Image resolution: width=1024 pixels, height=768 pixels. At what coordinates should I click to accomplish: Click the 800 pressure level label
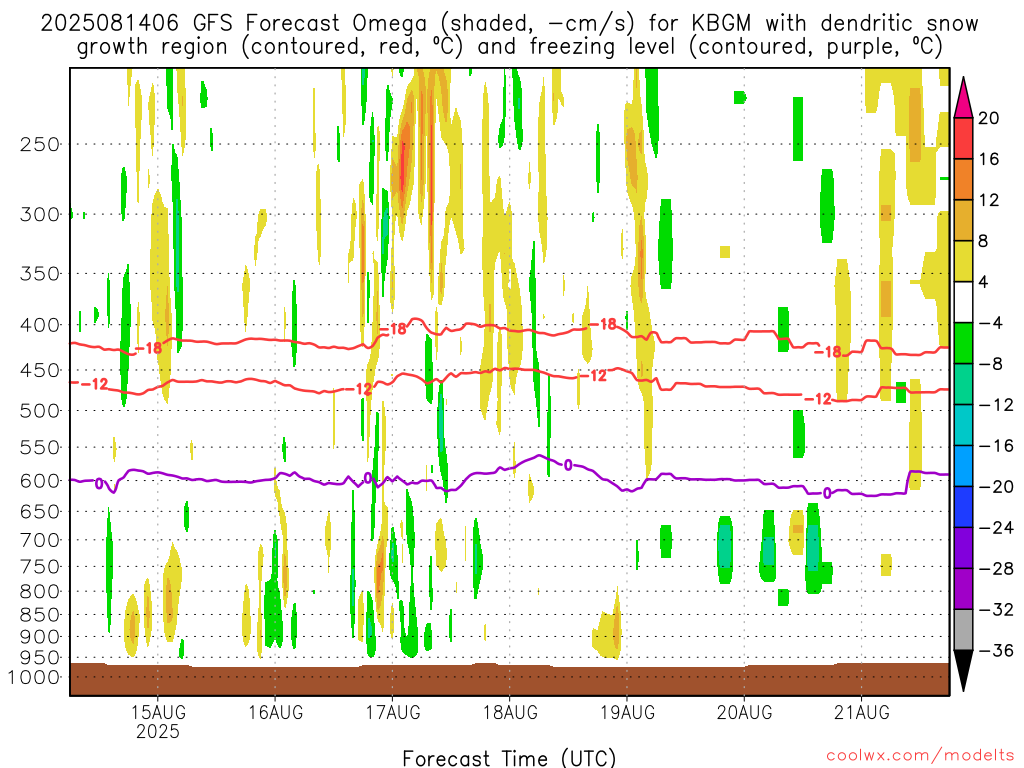click(x=40, y=592)
